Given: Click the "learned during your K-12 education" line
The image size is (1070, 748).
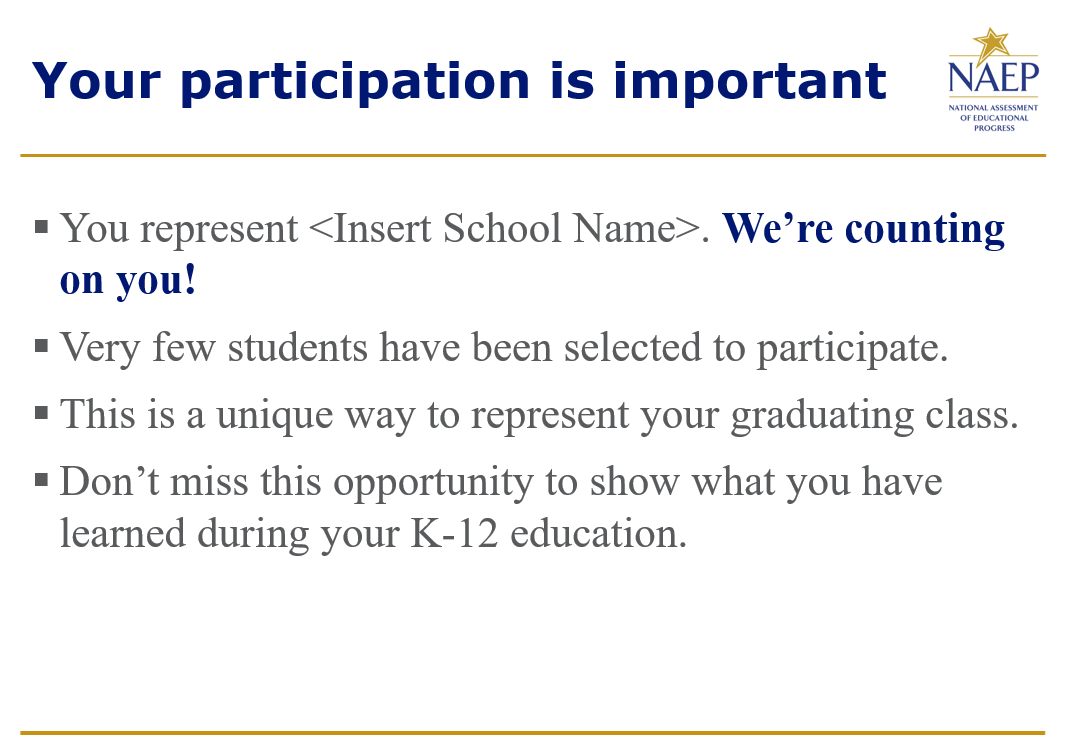Looking at the screenshot, I should 373,533.
